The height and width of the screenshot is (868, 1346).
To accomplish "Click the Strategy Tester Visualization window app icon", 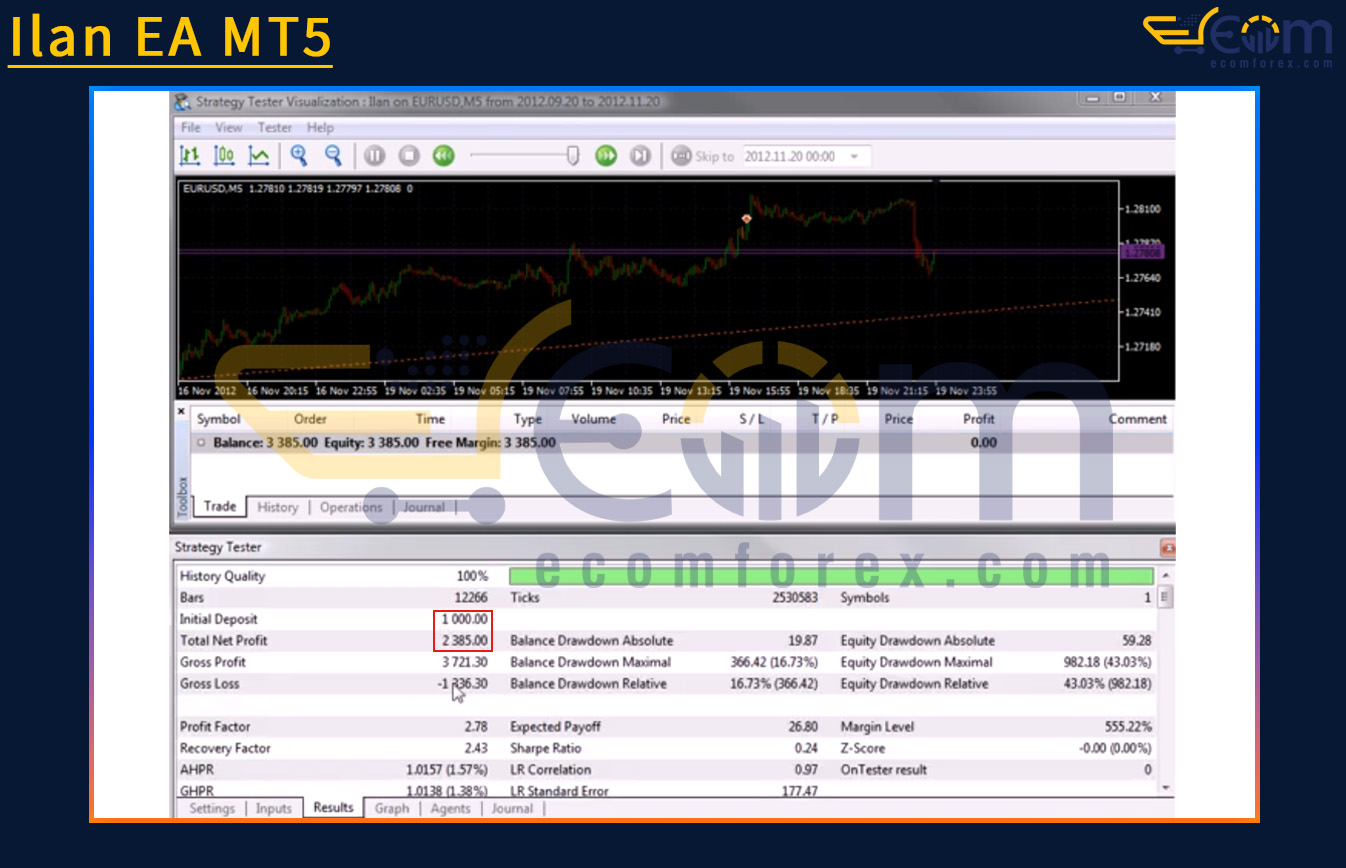I will (x=182, y=101).
